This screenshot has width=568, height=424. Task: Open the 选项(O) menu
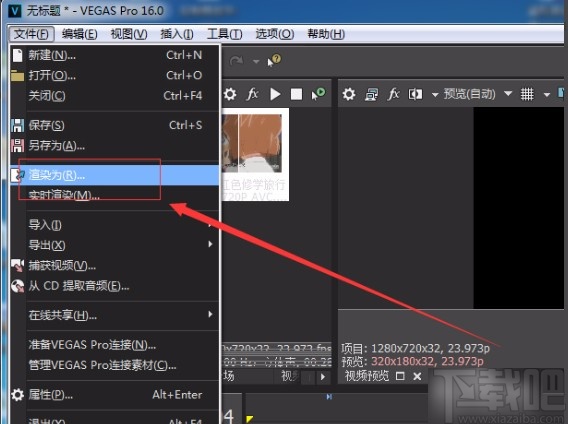275,34
